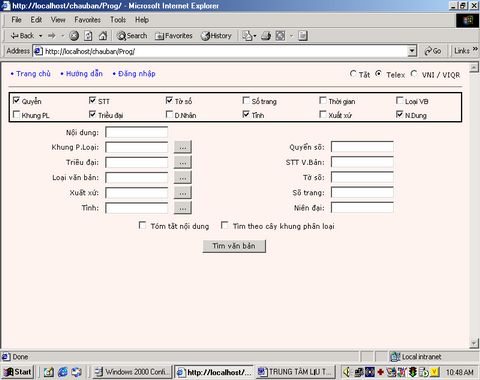
Task: Expand the Back button history arrow
Action: (x=40, y=36)
